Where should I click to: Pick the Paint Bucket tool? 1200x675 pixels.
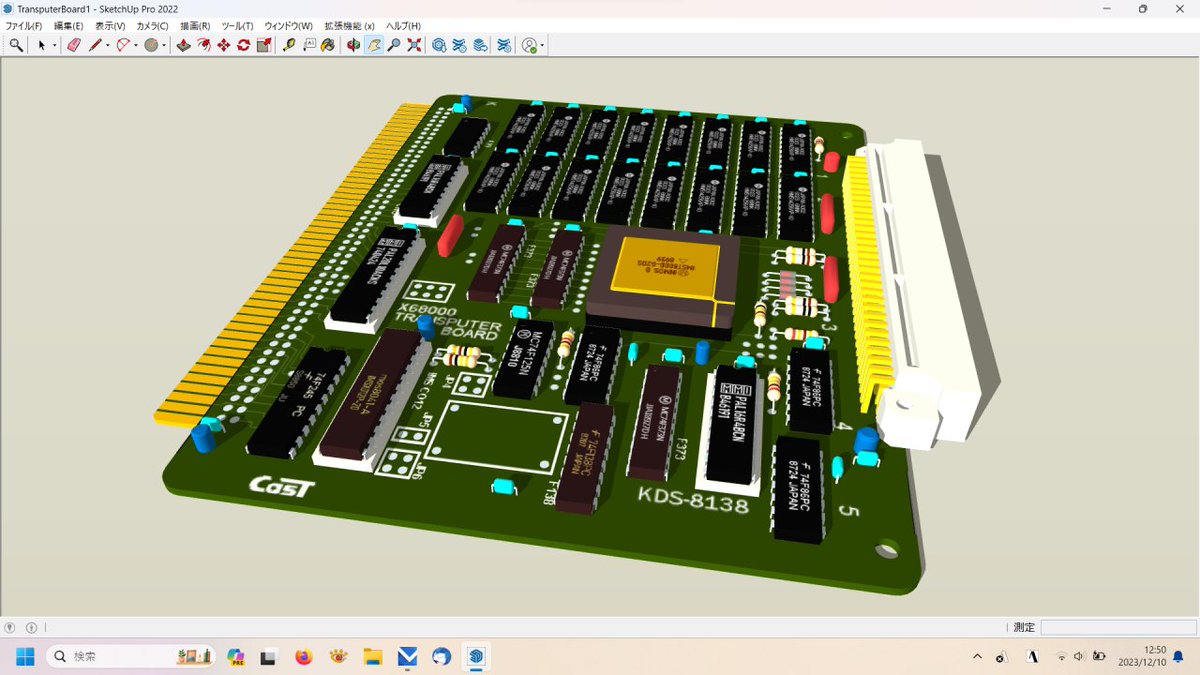(x=288, y=44)
